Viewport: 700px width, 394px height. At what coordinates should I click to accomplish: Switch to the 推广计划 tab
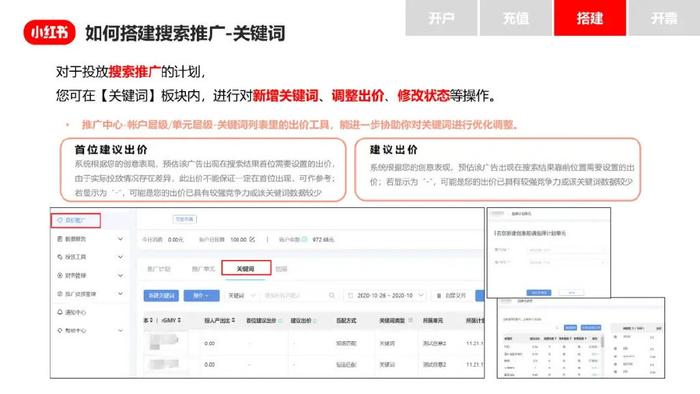(159, 269)
